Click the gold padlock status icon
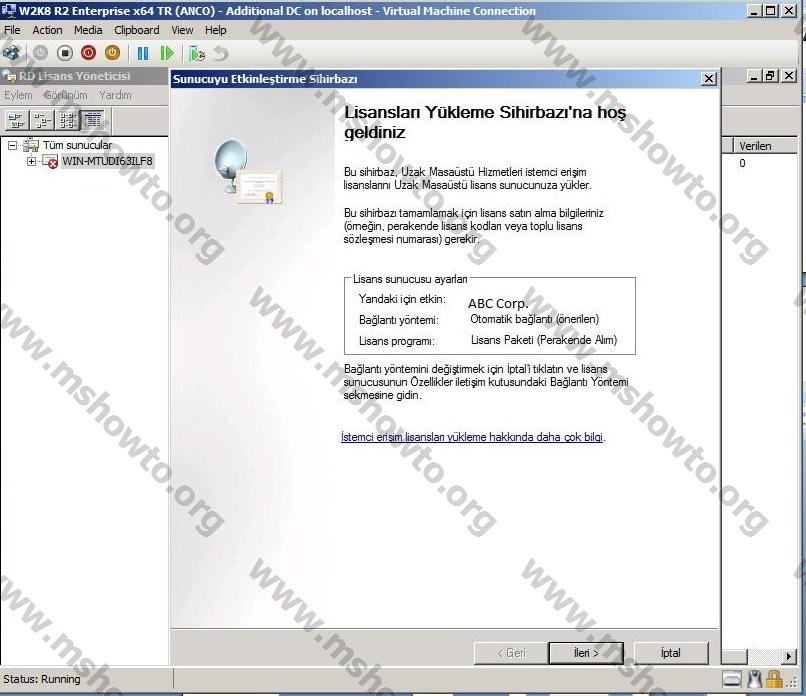The width and height of the screenshot is (806, 696). click(774, 680)
